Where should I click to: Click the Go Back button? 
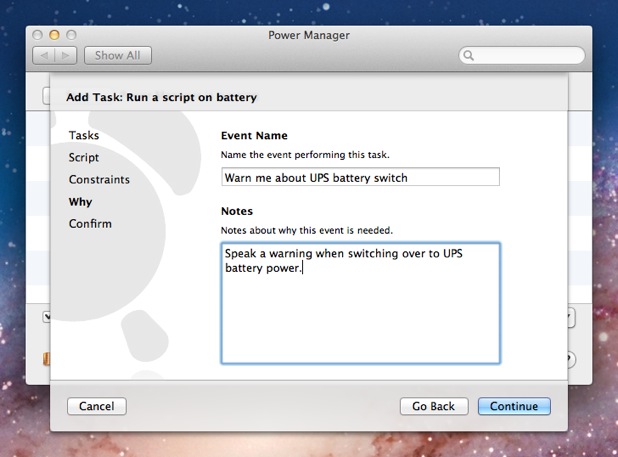[x=434, y=406]
